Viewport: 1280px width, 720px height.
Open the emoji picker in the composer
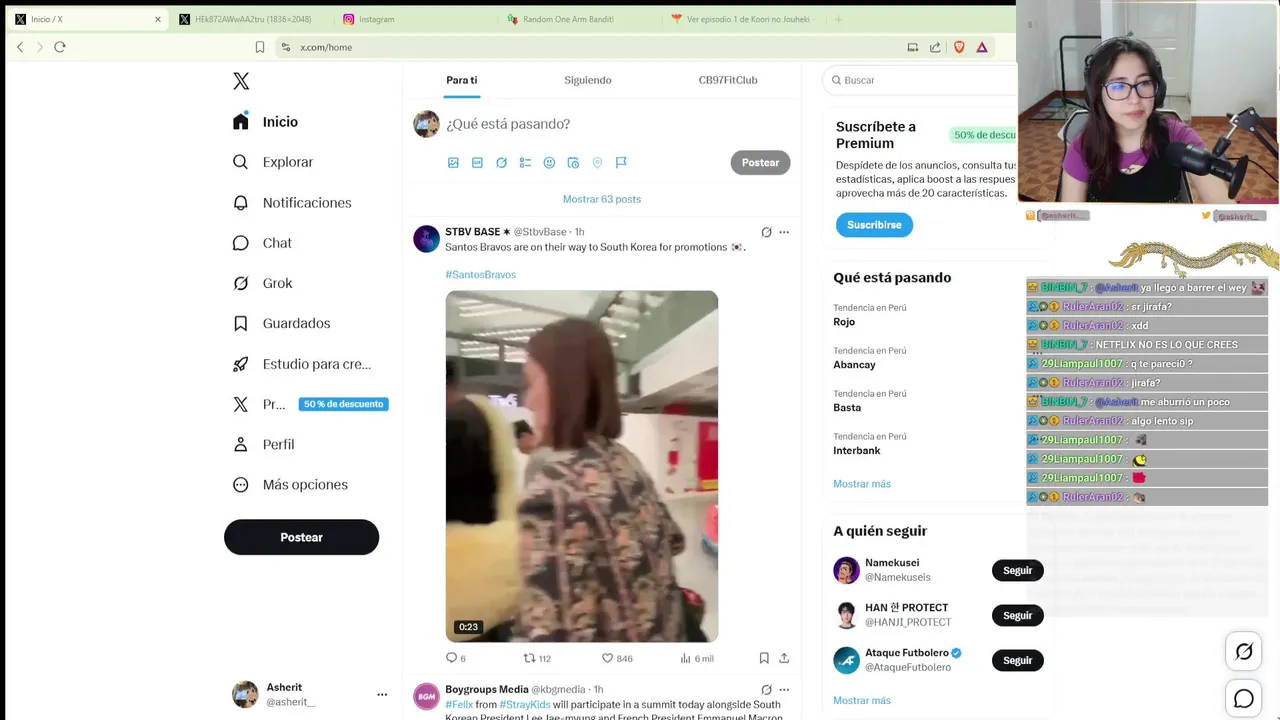tap(549, 162)
